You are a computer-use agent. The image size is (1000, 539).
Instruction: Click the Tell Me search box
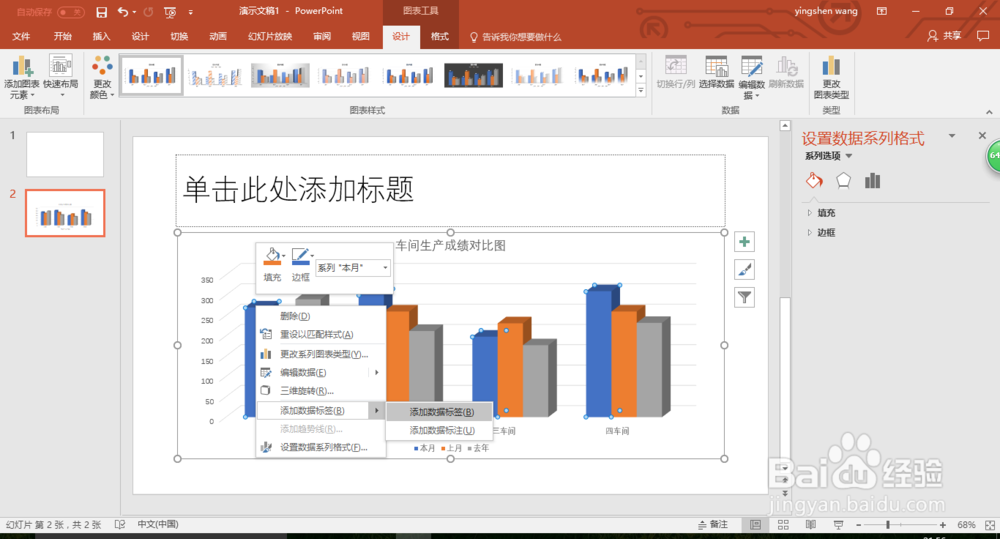click(x=515, y=37)
